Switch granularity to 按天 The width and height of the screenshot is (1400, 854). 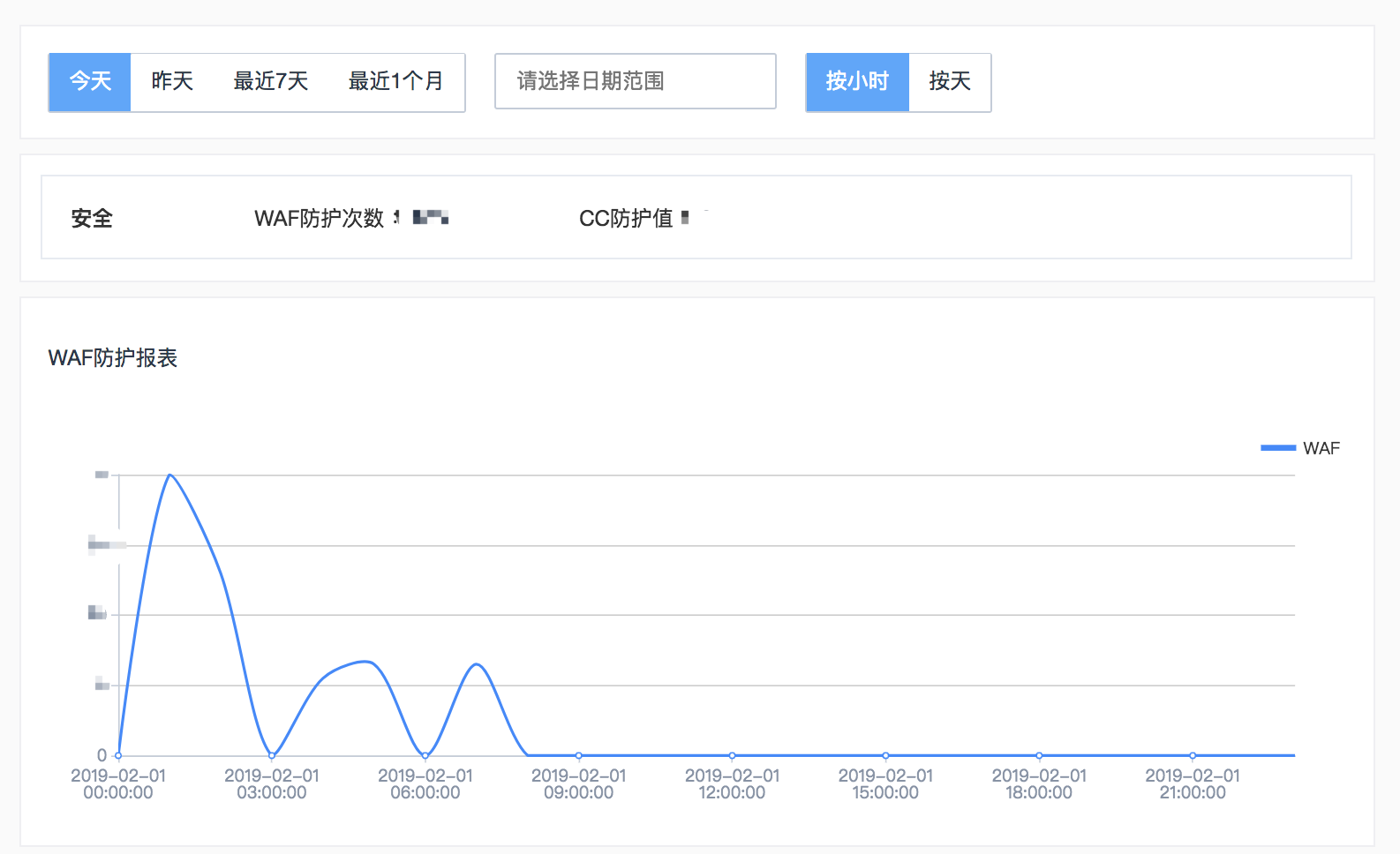tap(950, 82)
